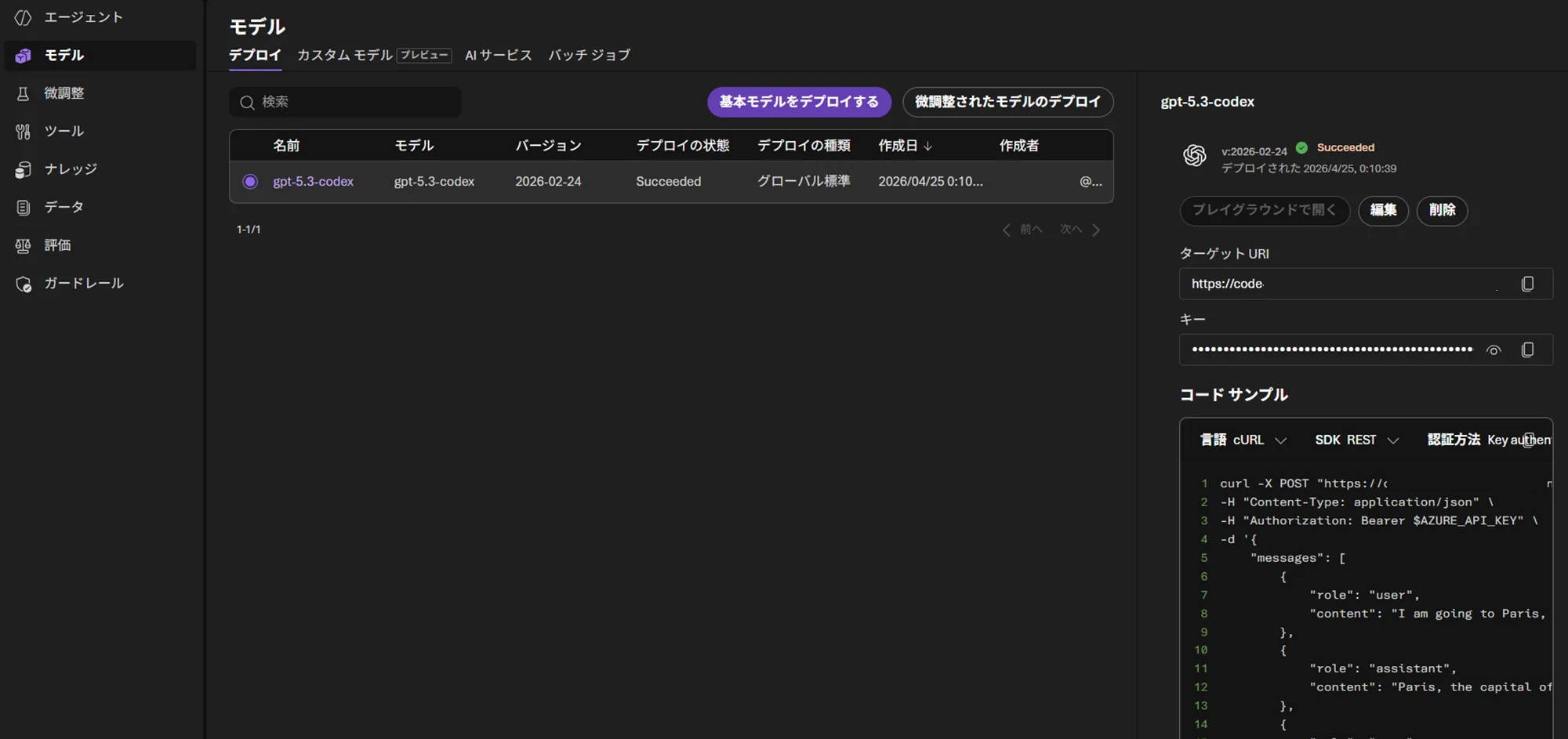Switch to デプロイ tab
The width and height of the screenshot is (1568, 739).
tap(255, 55)
